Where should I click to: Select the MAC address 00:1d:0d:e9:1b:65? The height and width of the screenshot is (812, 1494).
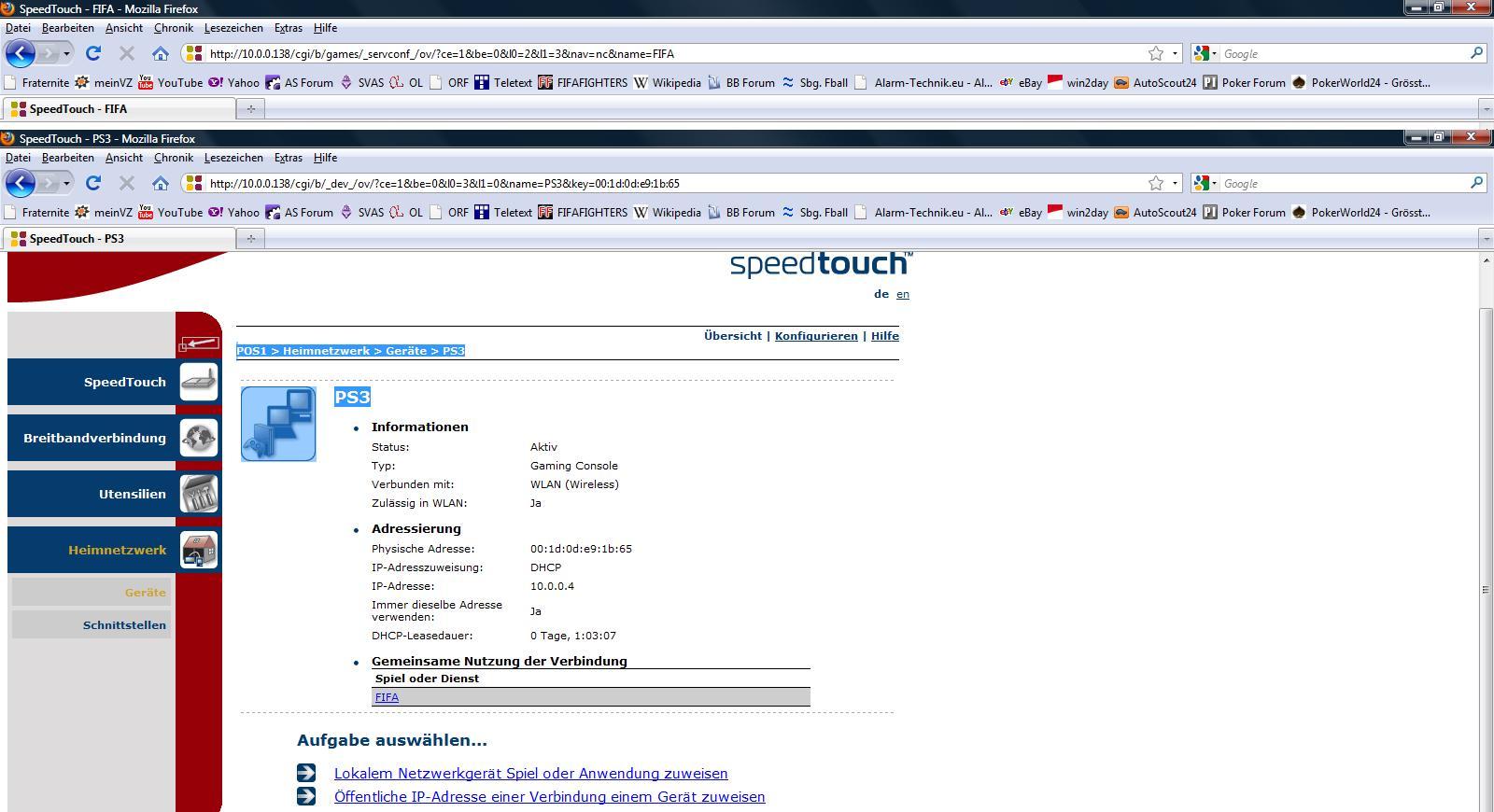tap(581, 549)
